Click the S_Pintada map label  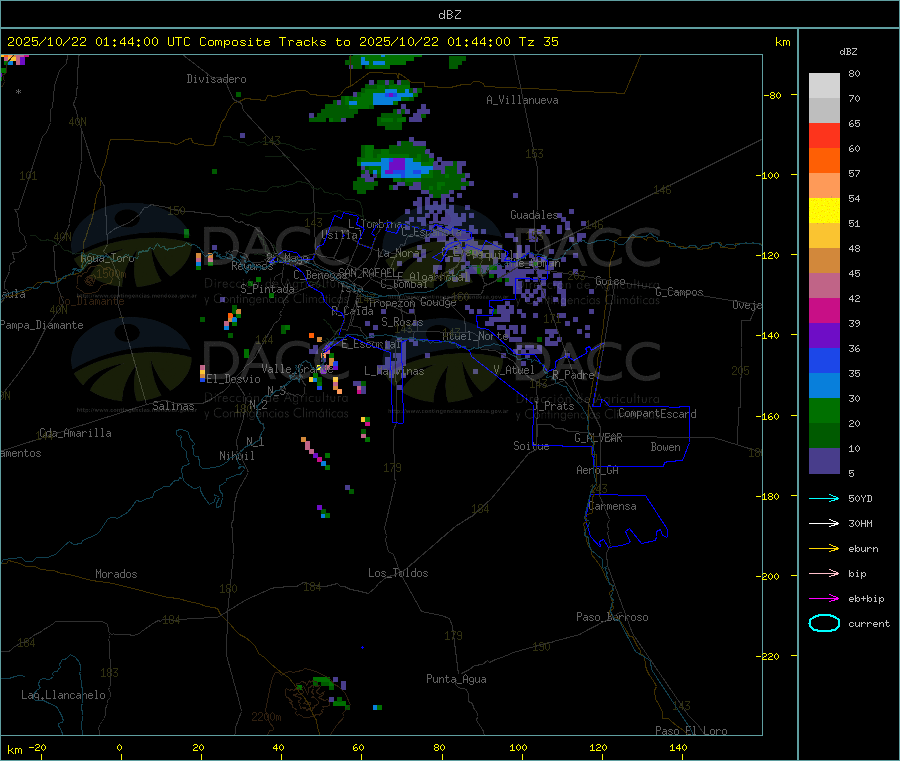267,289
